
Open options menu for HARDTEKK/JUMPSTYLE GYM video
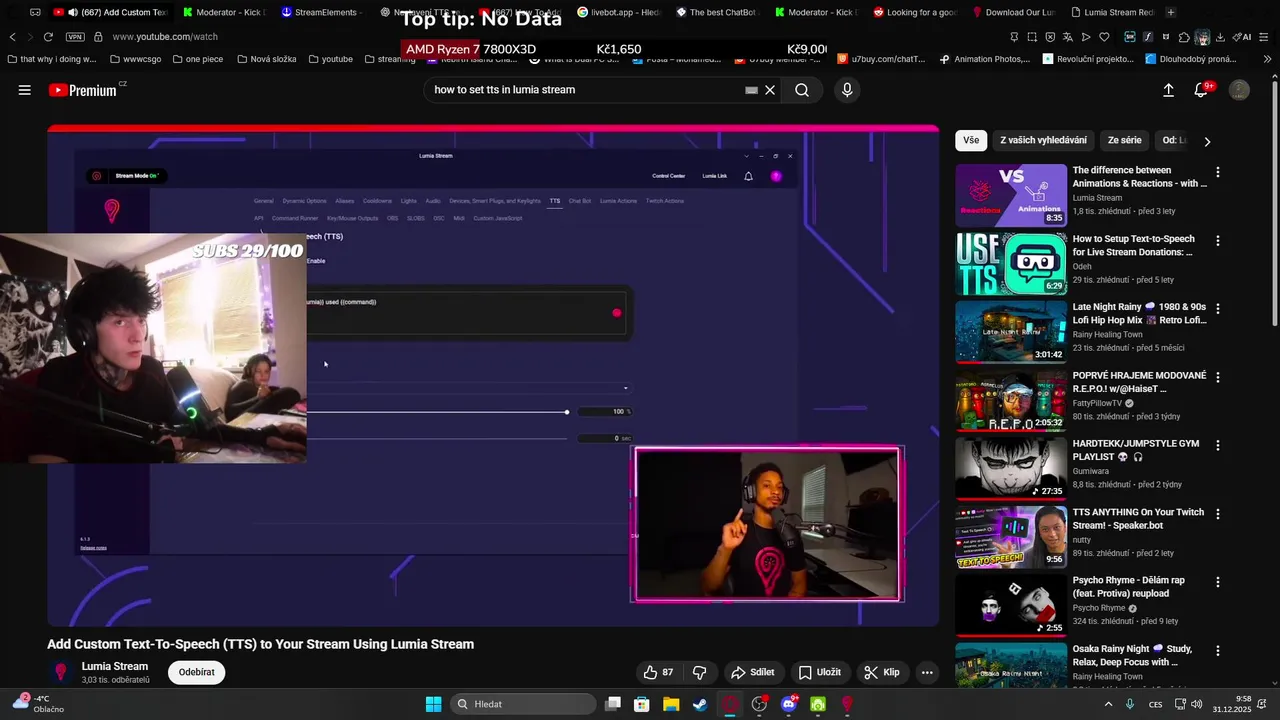coord(1217,445)
